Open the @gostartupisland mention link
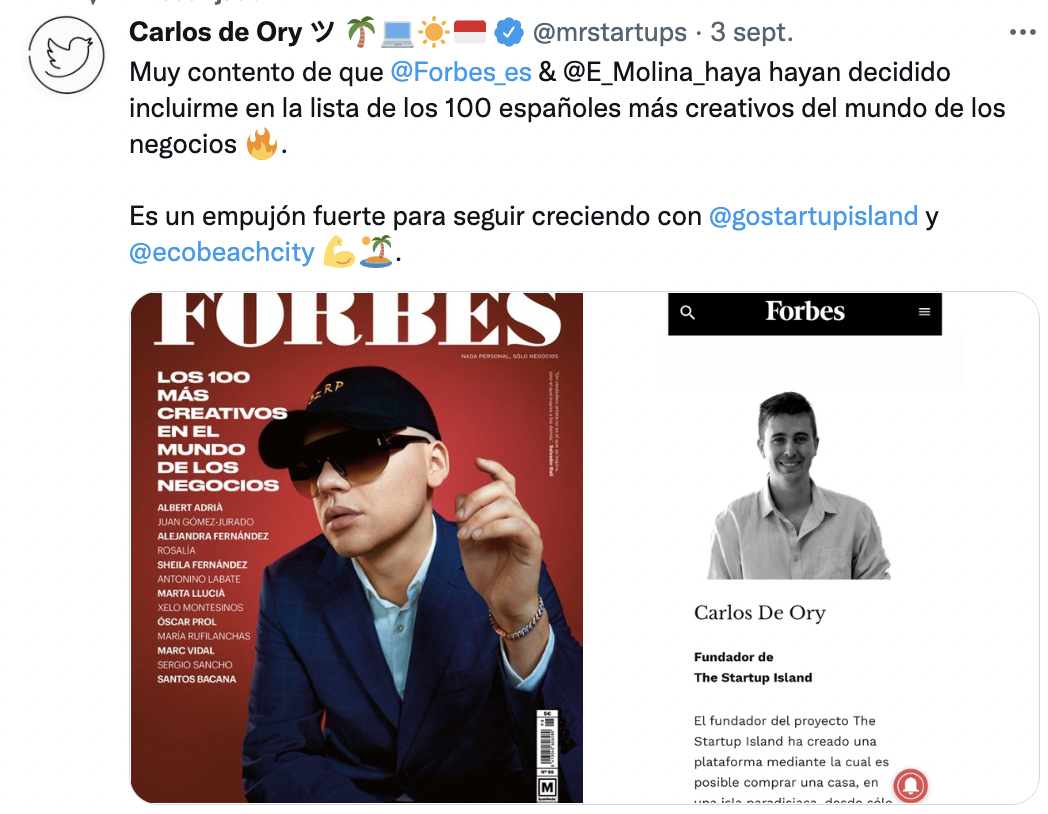The height and width of the screenshot is (814, 1048). [813, 216]
